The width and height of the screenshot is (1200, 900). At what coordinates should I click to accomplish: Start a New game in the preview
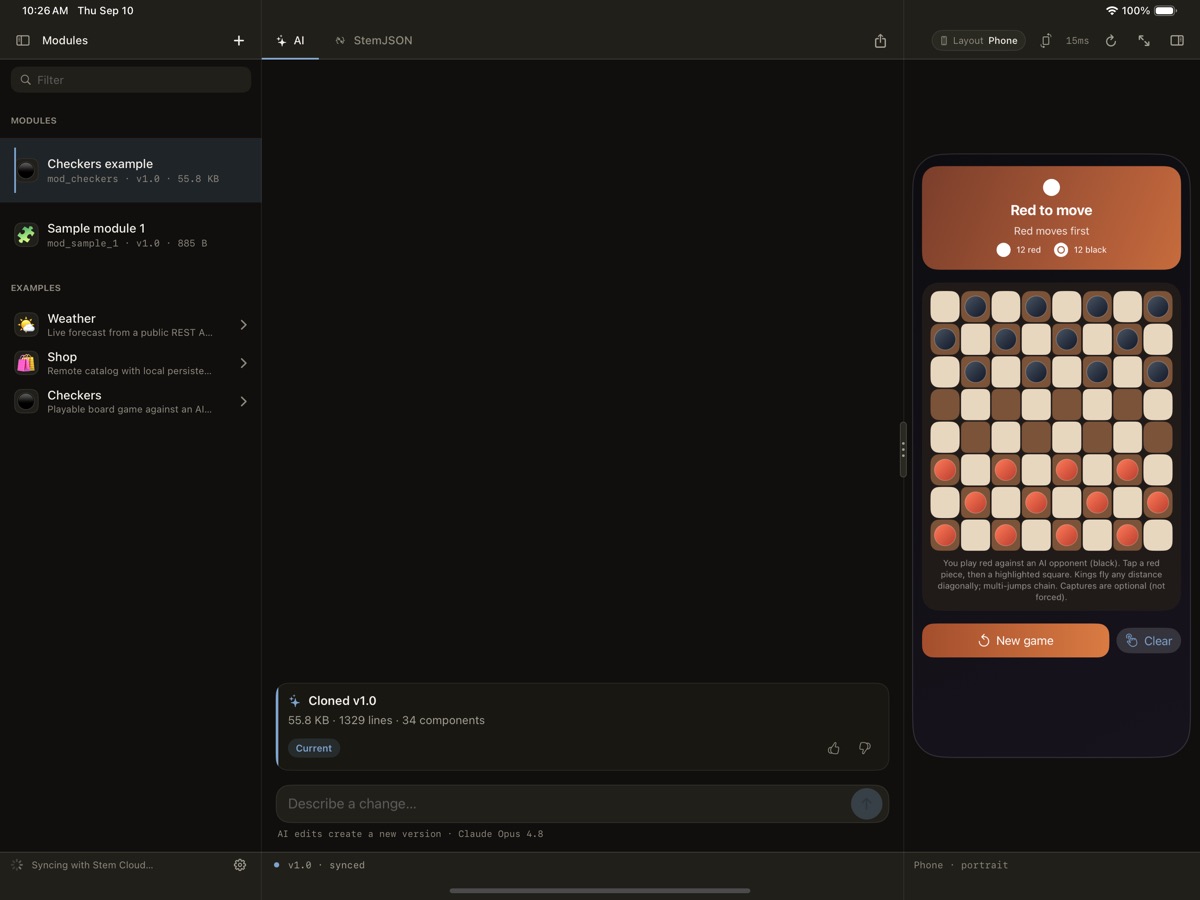pyautogui.click(x=1015, y=641)
